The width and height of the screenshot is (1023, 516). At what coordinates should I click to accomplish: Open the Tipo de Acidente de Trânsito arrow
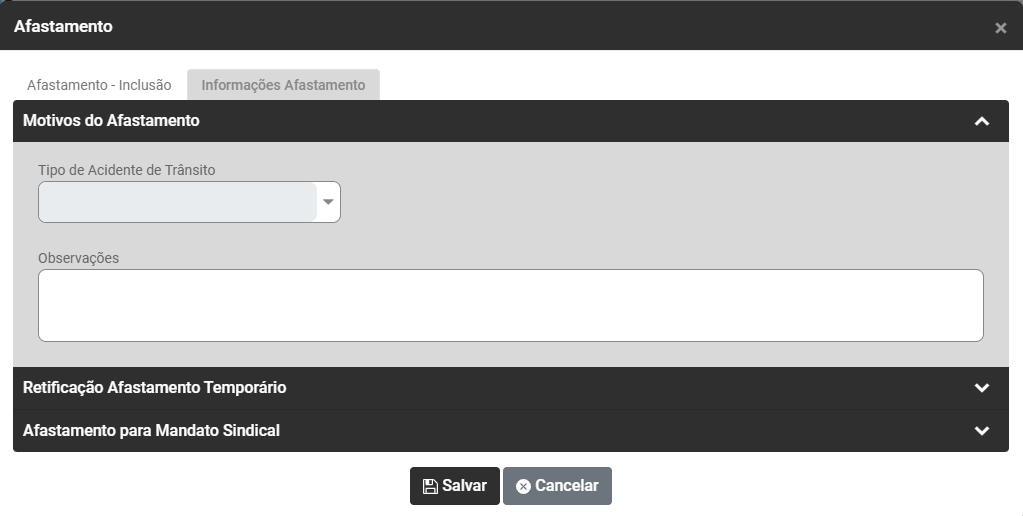(328, 202)
